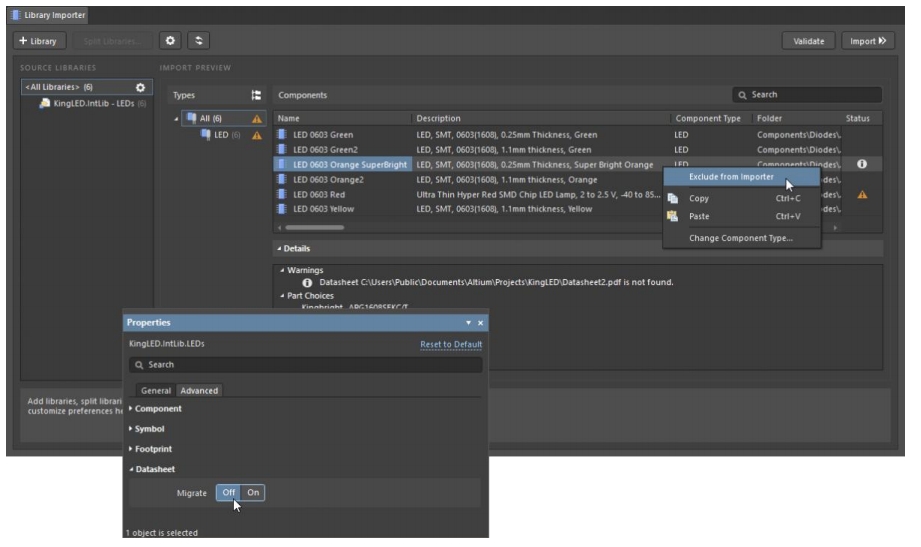921x547 pixels.
Task: Choose Copy from the context menu
Action: [741, 199]
